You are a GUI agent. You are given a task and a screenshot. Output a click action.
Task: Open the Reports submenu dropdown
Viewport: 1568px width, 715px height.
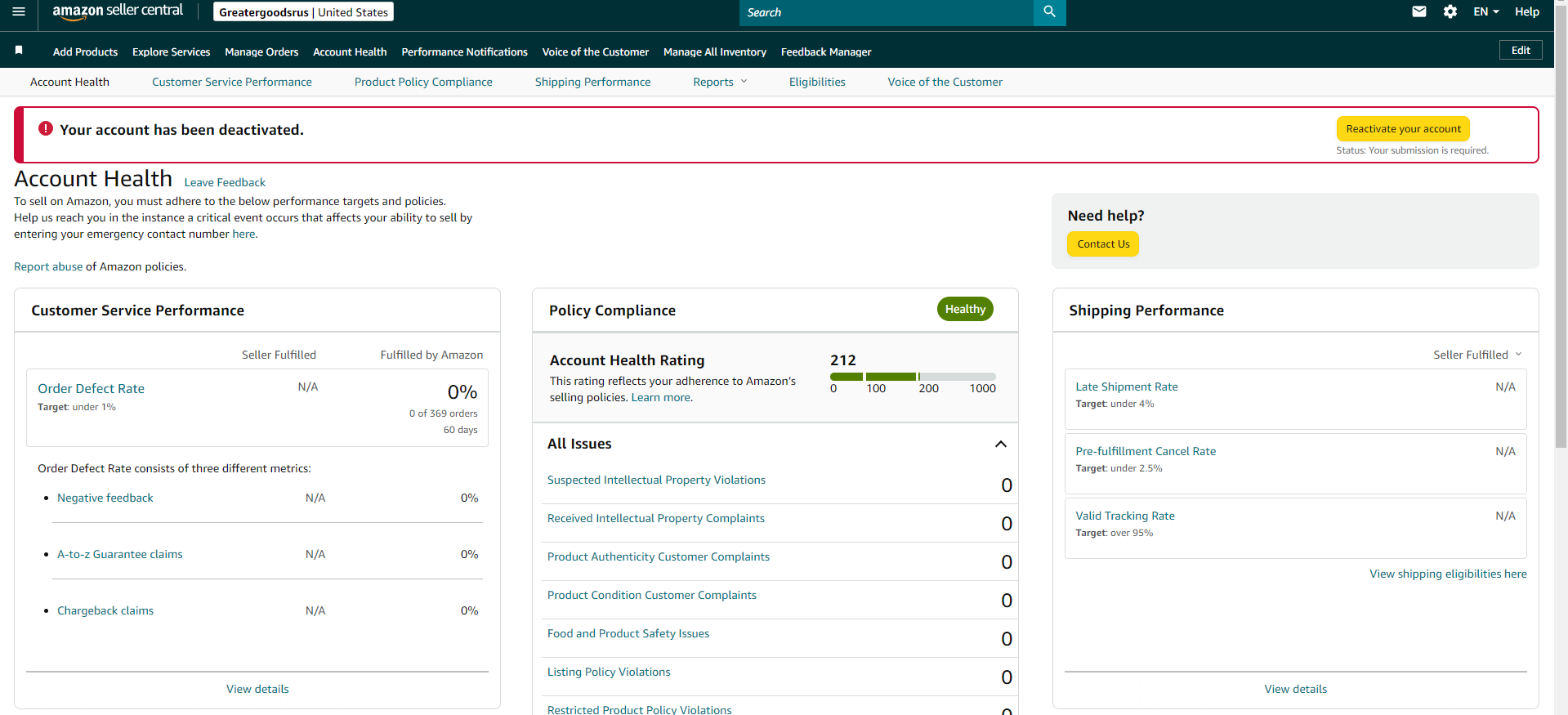click(720, 82)
